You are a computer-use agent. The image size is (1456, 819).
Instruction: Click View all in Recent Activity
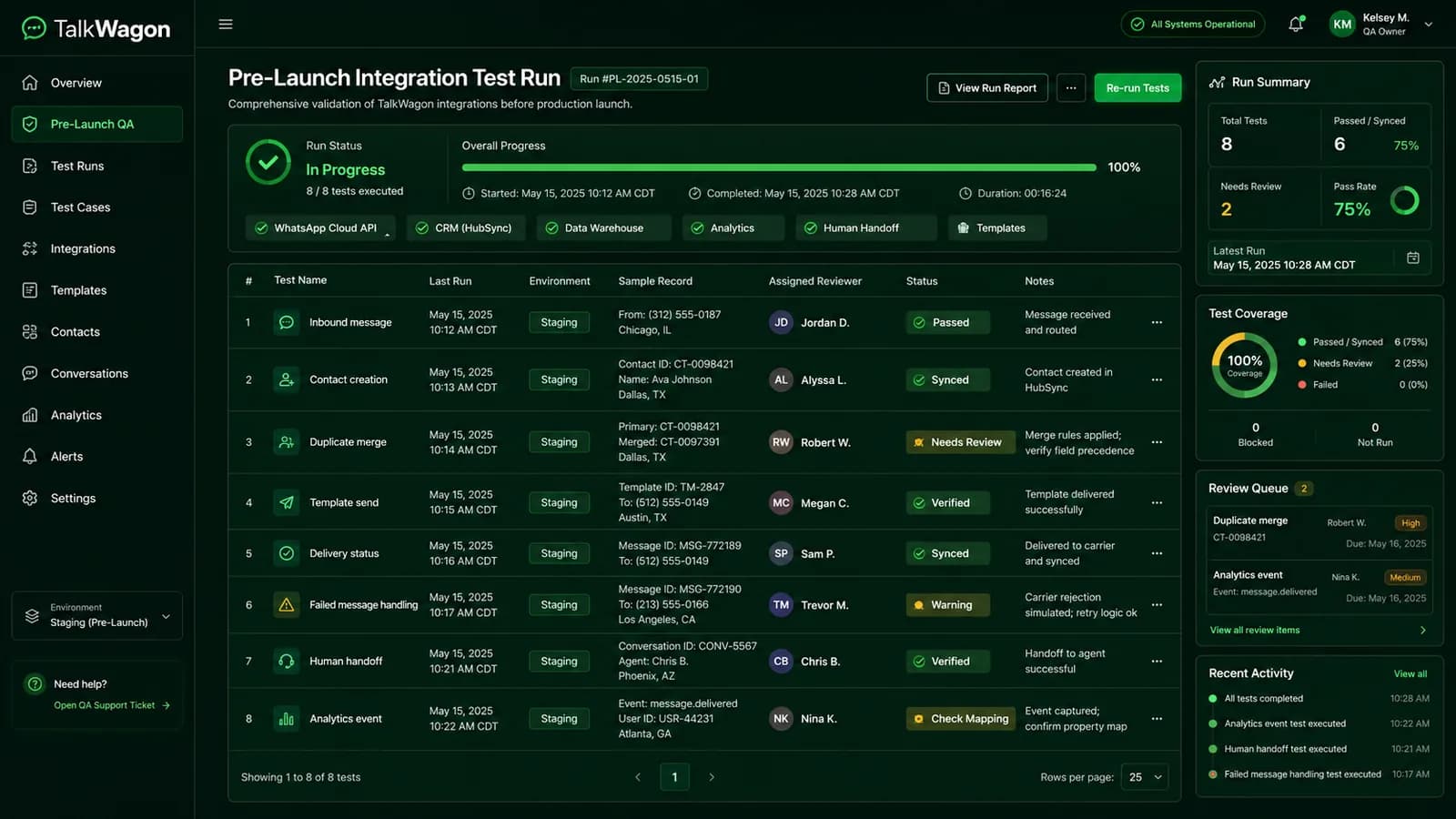coord(1410,674)
